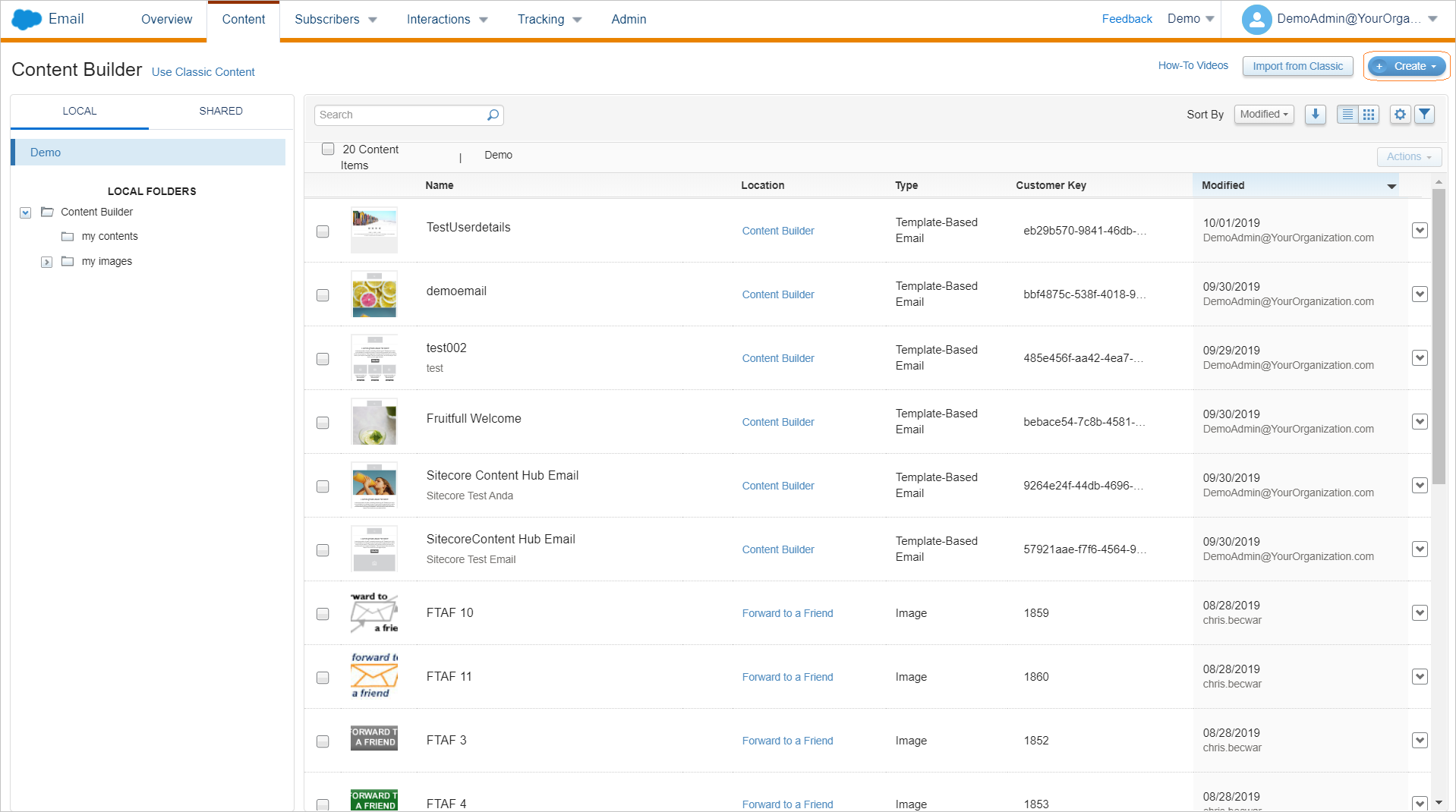This screenshot has width=1456, height=812.
Task: Check the FTAF 3 row checkbox
Action: [x=323, y=741]
